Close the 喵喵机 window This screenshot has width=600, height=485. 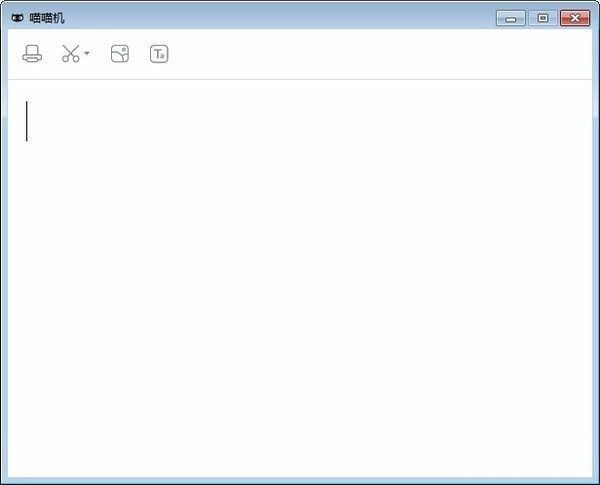coord(575,18)
